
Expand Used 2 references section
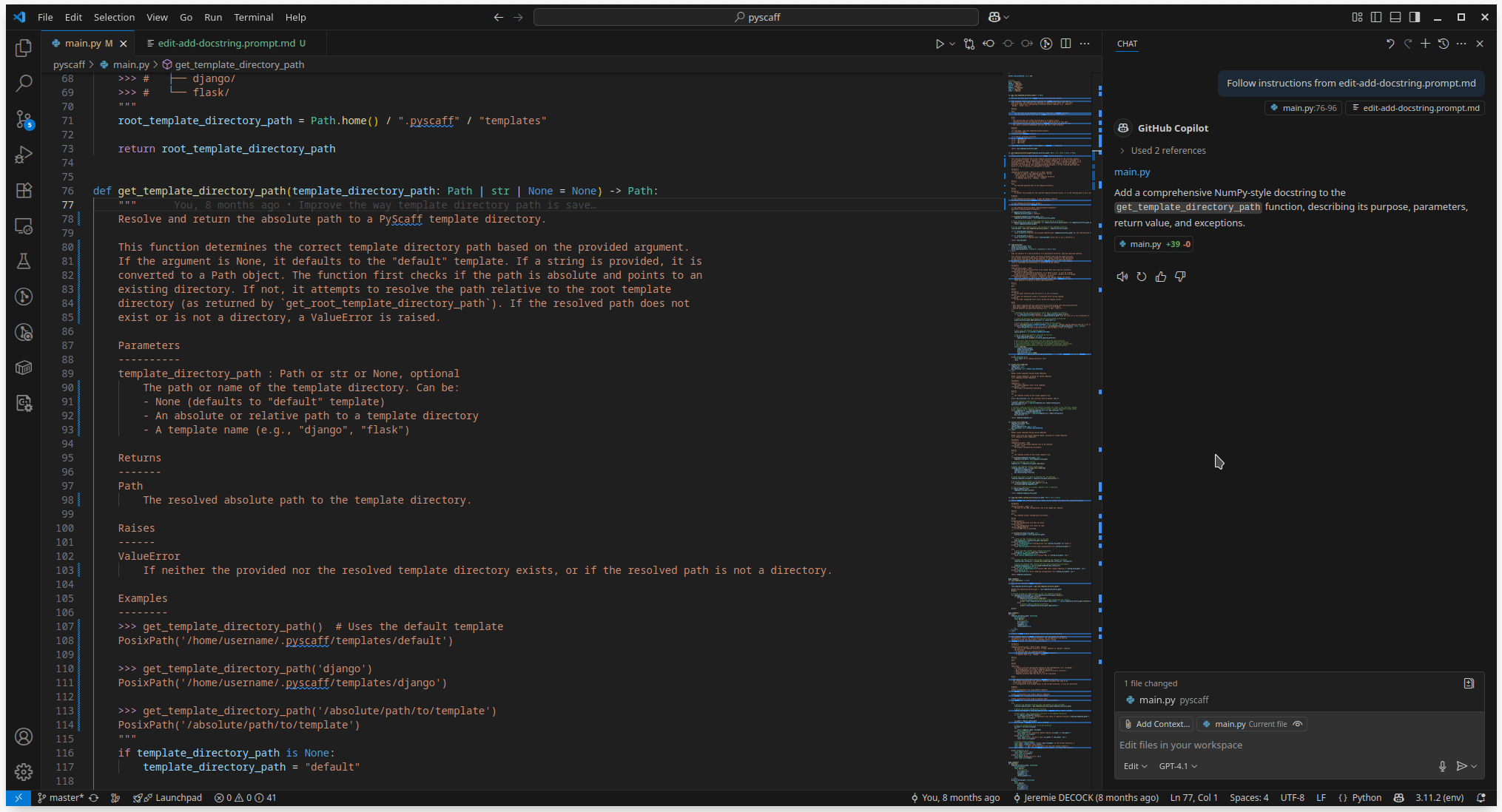[x=1168, y=150]
